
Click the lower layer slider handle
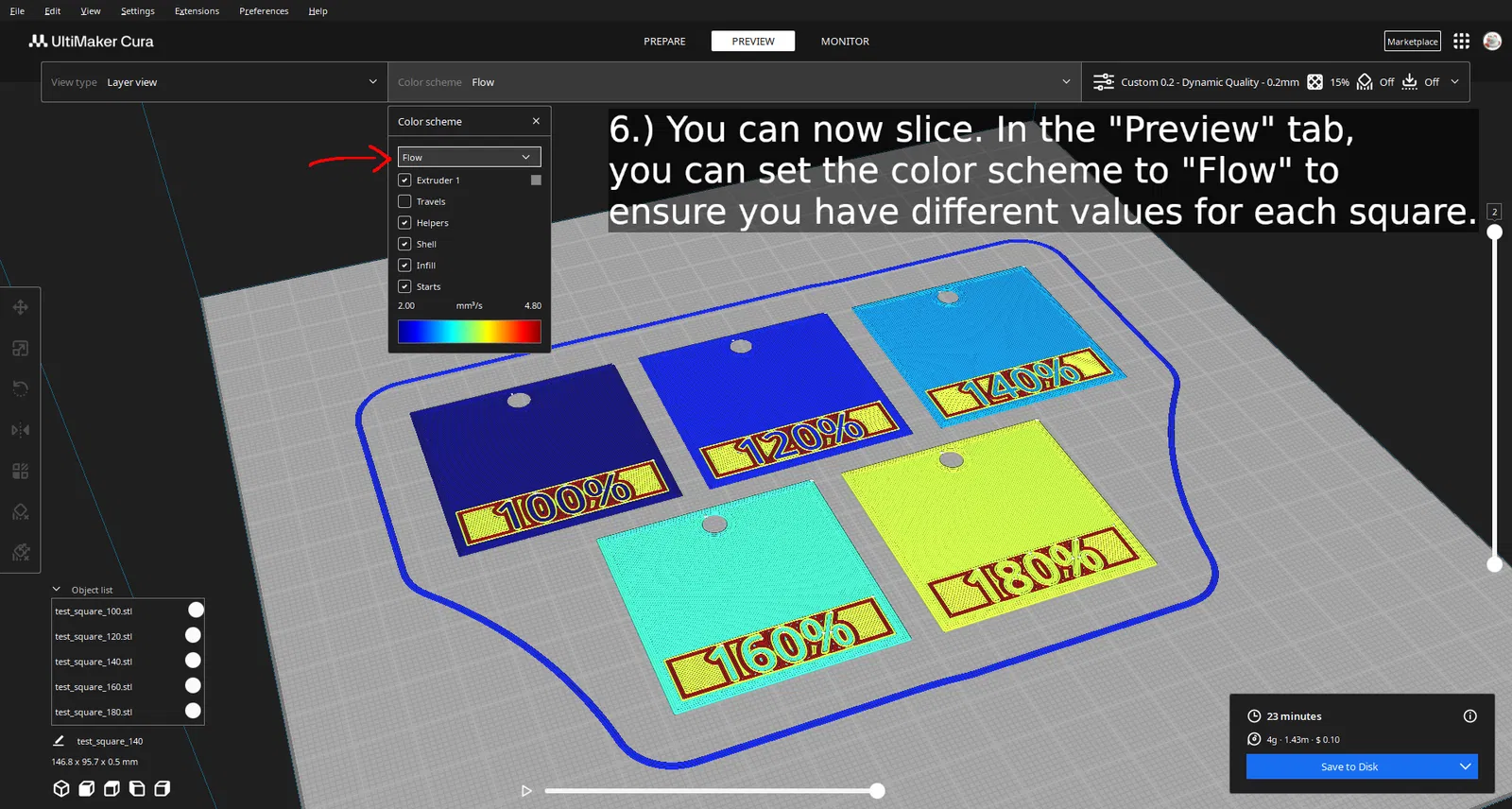[x=1494, y=564]
